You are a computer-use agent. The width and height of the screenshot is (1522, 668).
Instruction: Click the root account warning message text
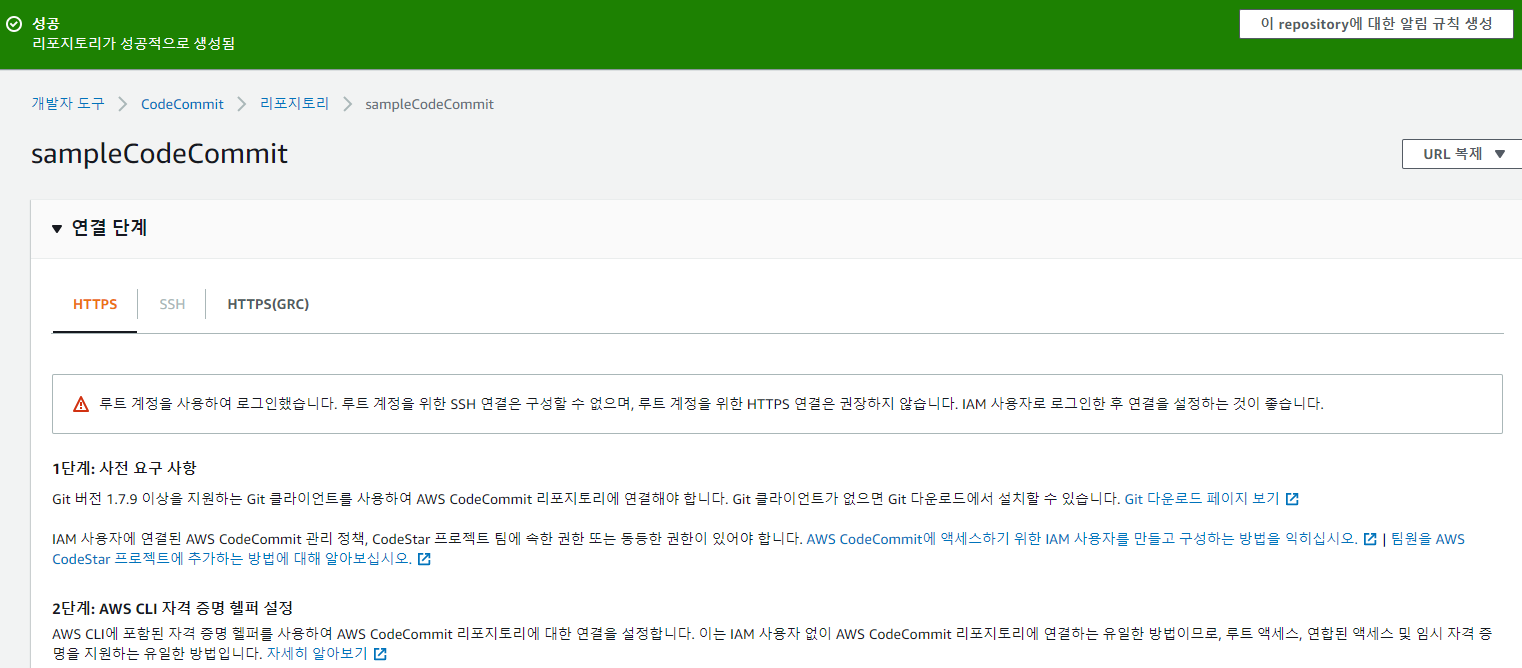pos(711,405)
